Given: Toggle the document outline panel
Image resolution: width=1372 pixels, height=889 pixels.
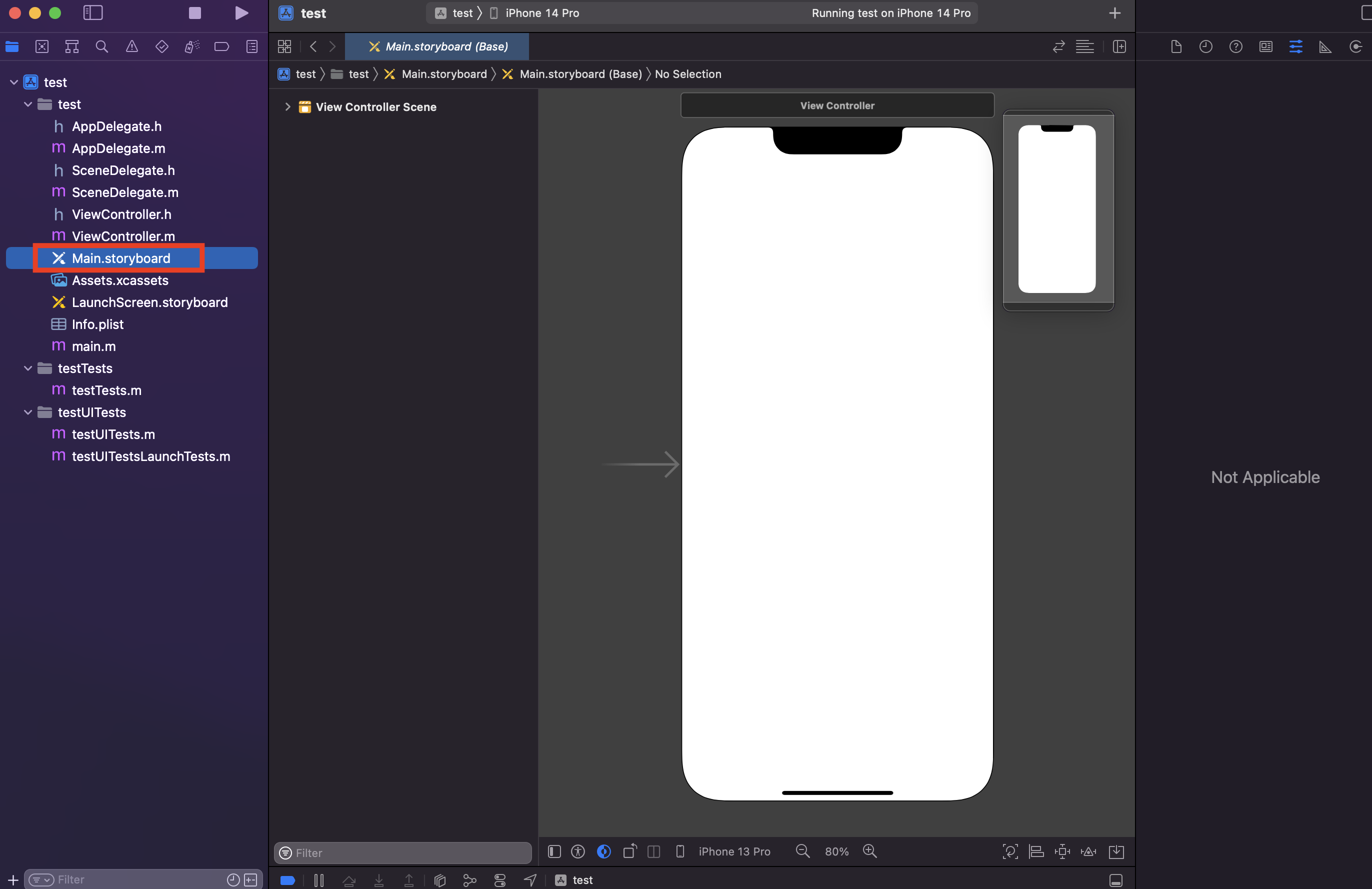Looking at the screenshot, I should [x=554, y=851].
